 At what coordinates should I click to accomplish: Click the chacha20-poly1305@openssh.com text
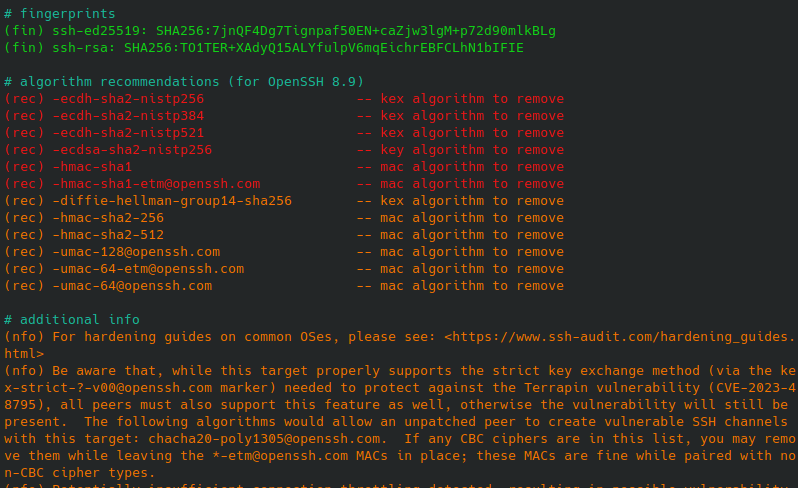tap(268, 439)
